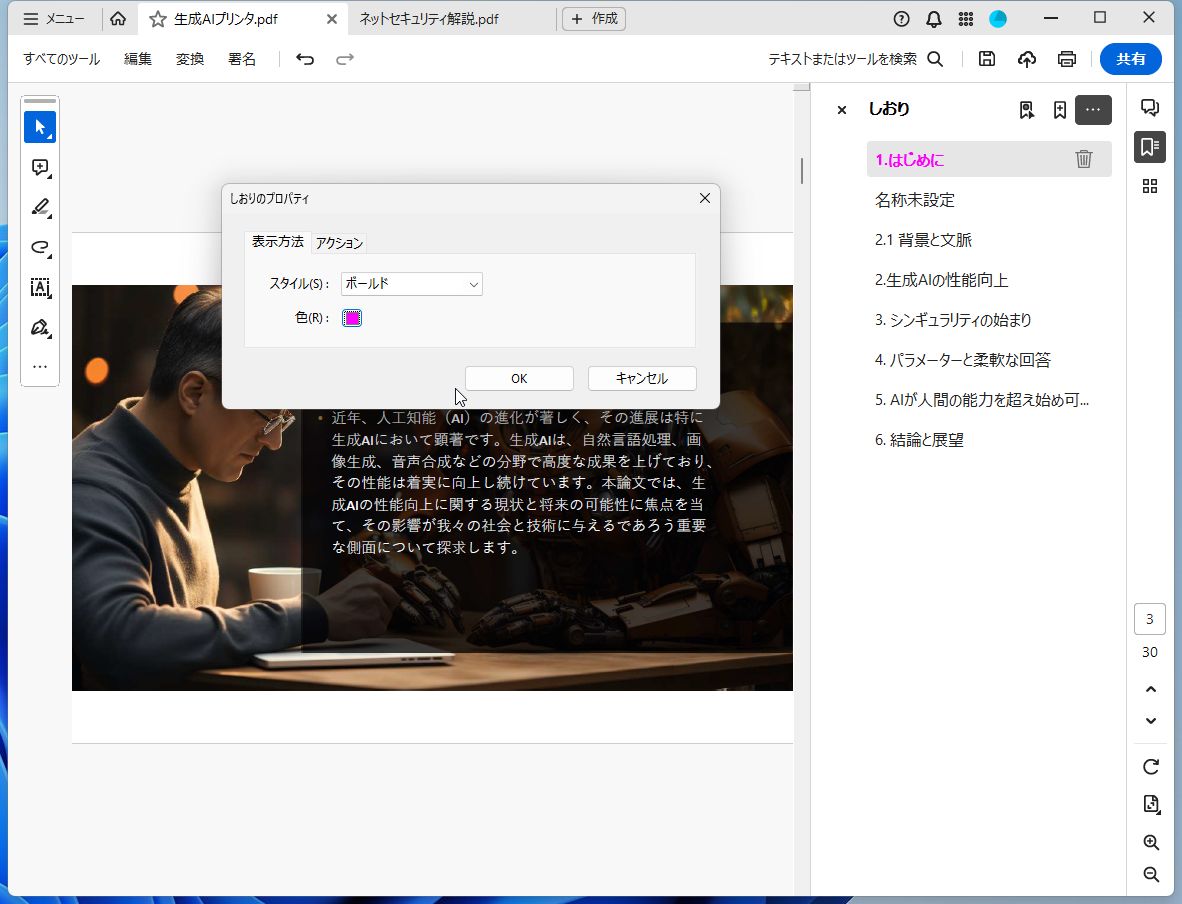1182x904 pixels.
Task: Open the Add comment tool
Action: click(x=40, y=167)
